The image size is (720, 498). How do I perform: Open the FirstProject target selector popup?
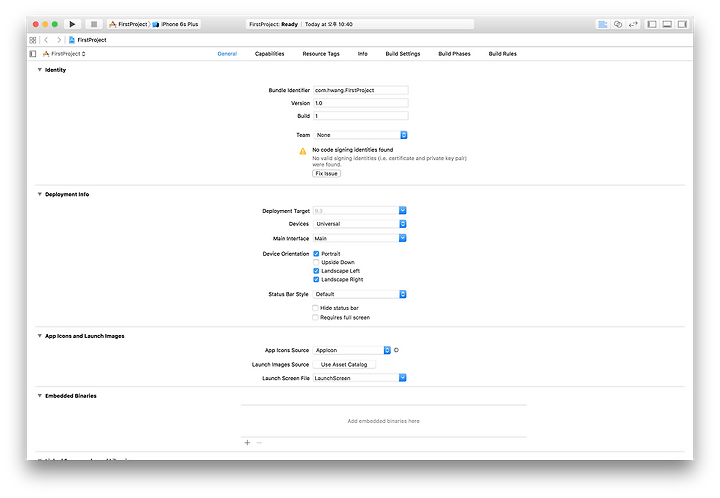(64, 54)
